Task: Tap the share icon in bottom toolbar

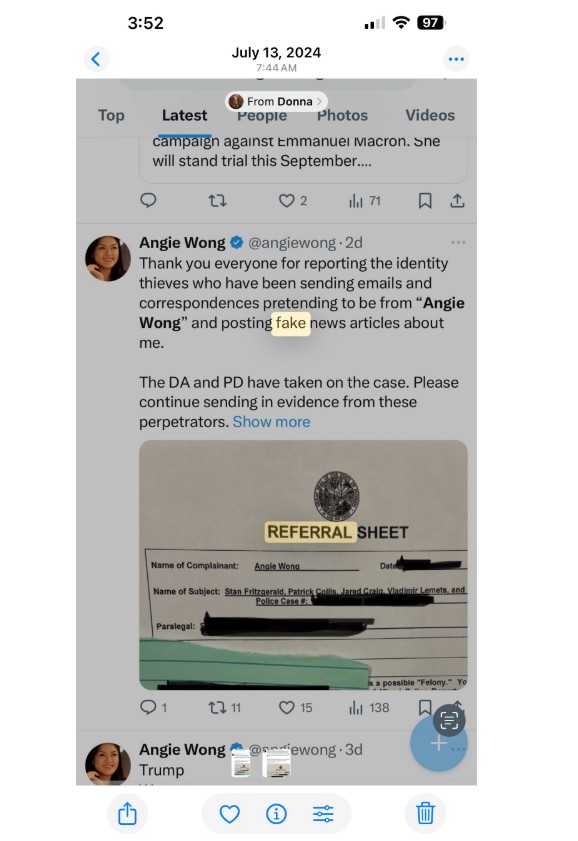Action: 127,814
